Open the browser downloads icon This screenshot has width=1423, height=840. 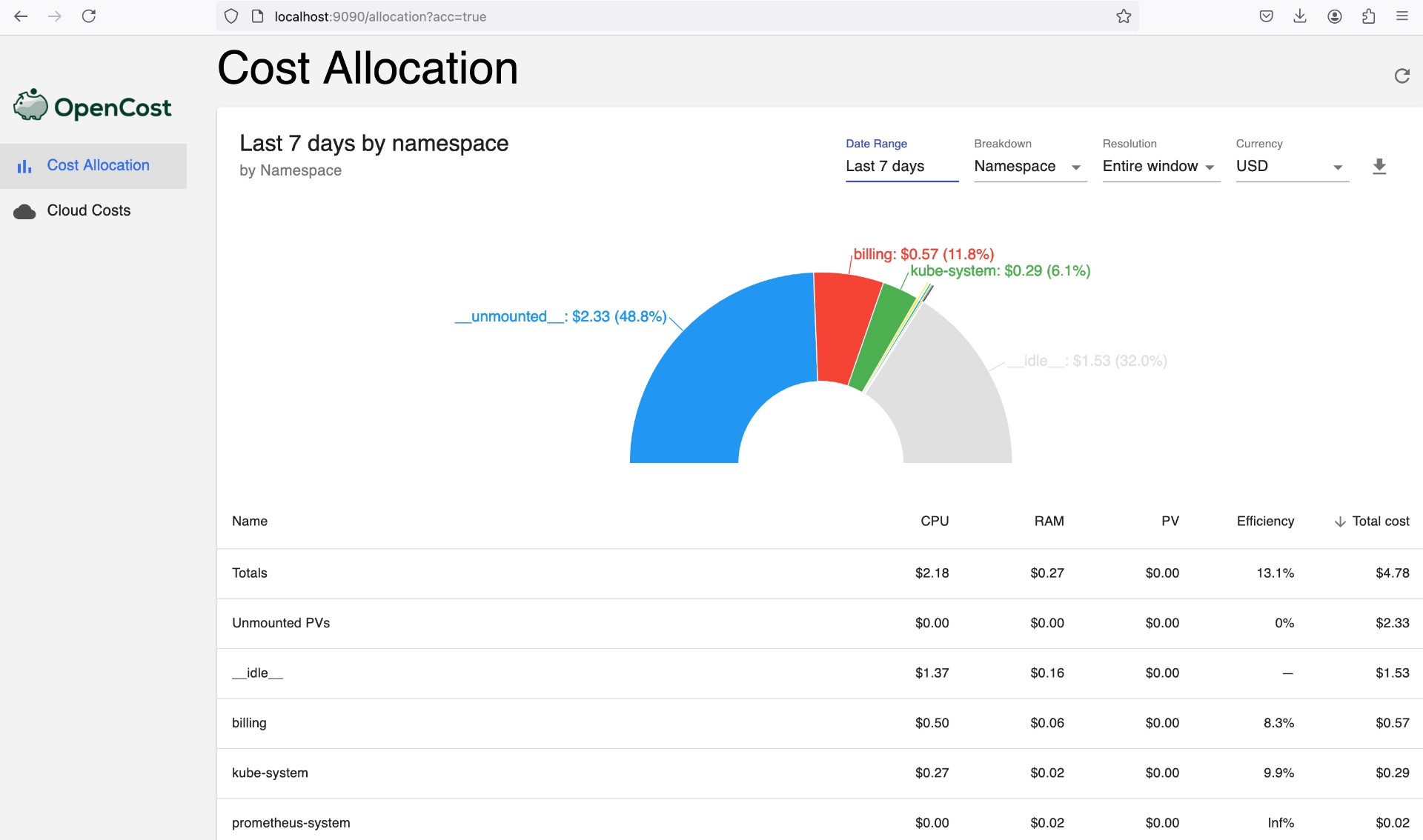coord(1300,16)
